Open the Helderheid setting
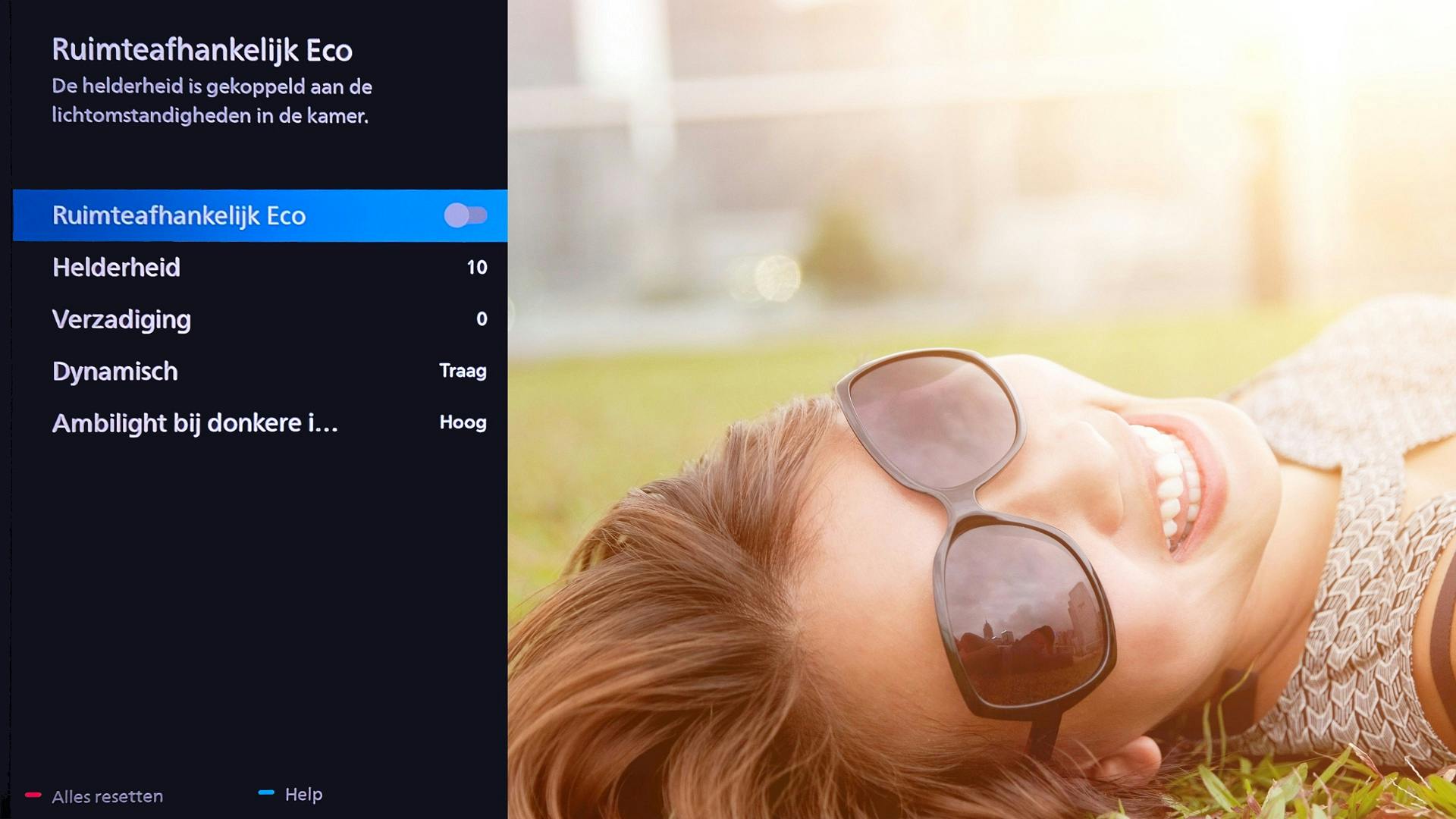 pyautogui.click(x=117, y=268)
